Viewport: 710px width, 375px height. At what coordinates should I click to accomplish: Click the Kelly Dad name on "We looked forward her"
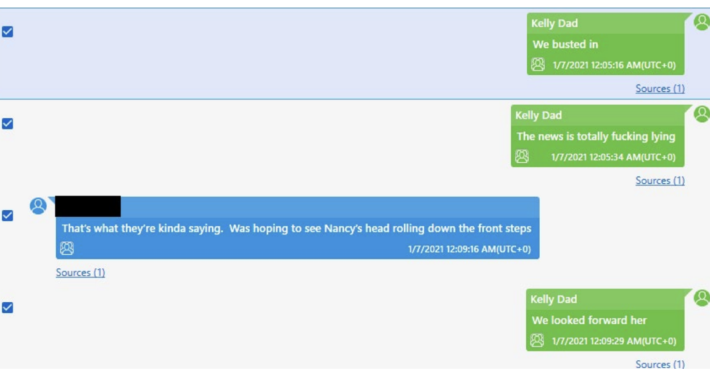click(x=553, y=299)
